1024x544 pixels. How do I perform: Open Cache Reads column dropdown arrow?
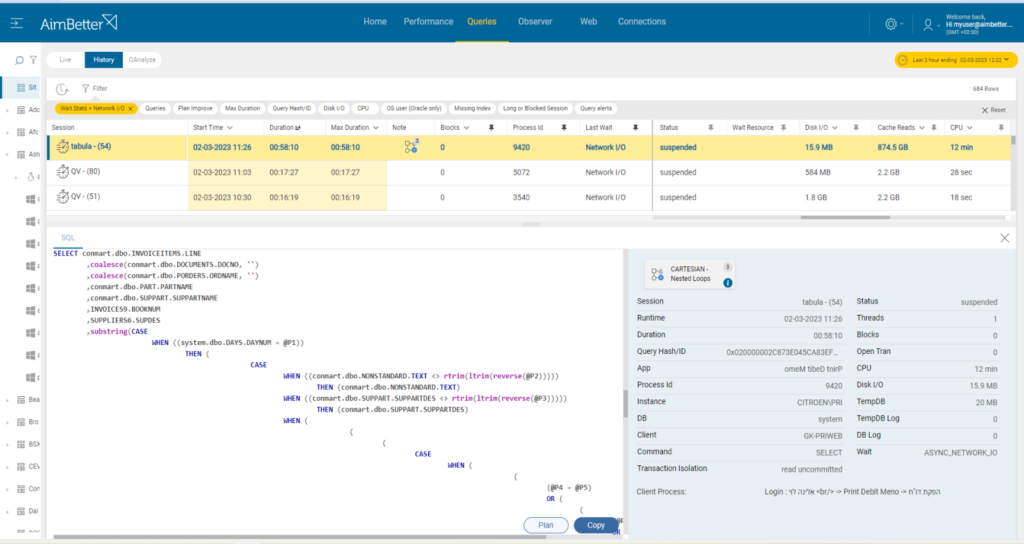point(921,128)
